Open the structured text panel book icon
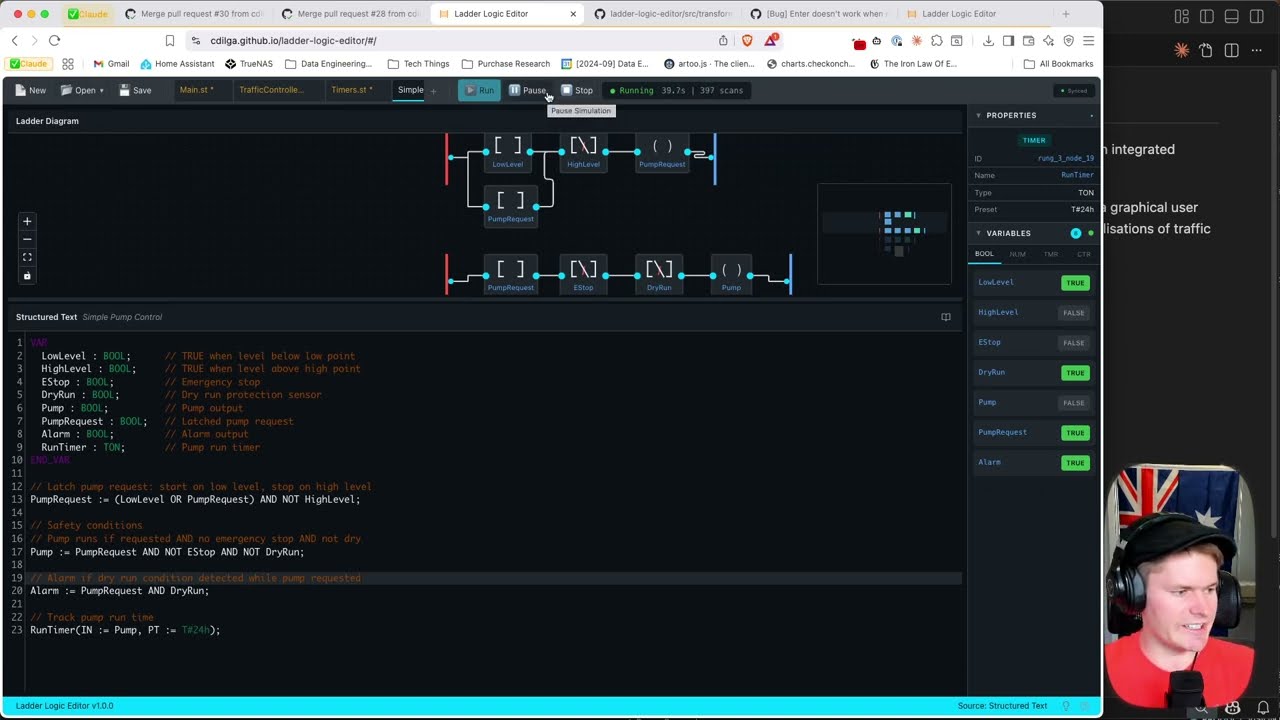The width and height of the screenshot is (1280, 720). 946,317
